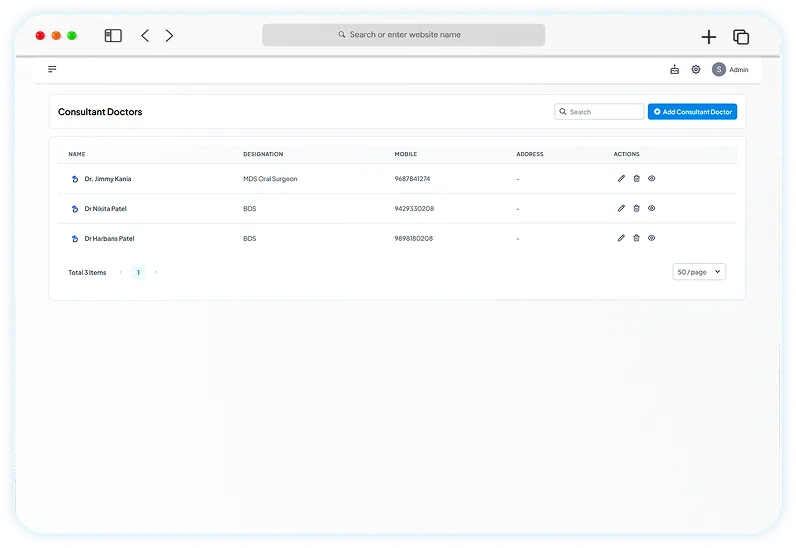Image resolution: width=796 pixels, height=548 pixels.
Task: Delete Dr. Jimmy Kania with trash icon
Action: click(637, 178)
